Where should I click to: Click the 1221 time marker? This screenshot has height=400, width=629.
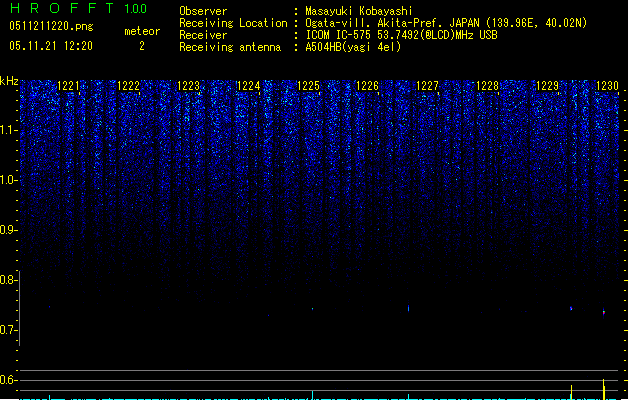69,86
